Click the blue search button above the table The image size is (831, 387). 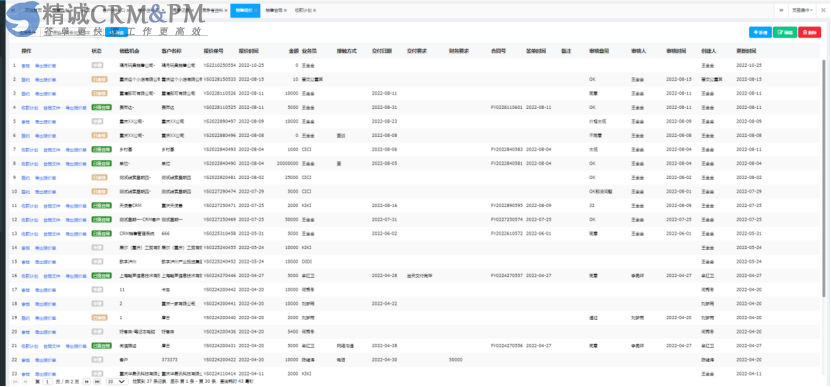116,32
